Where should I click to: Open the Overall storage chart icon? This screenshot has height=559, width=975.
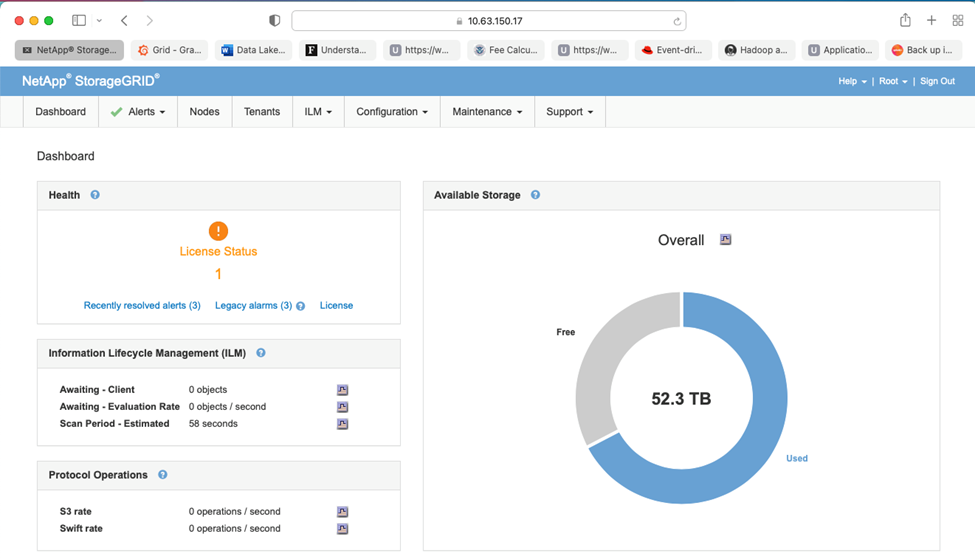point(726,240)
